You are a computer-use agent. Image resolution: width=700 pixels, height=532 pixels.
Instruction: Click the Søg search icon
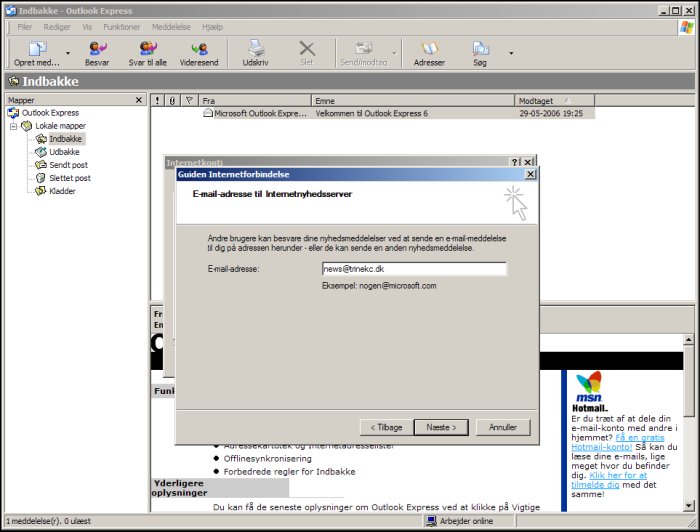[480, 48]
